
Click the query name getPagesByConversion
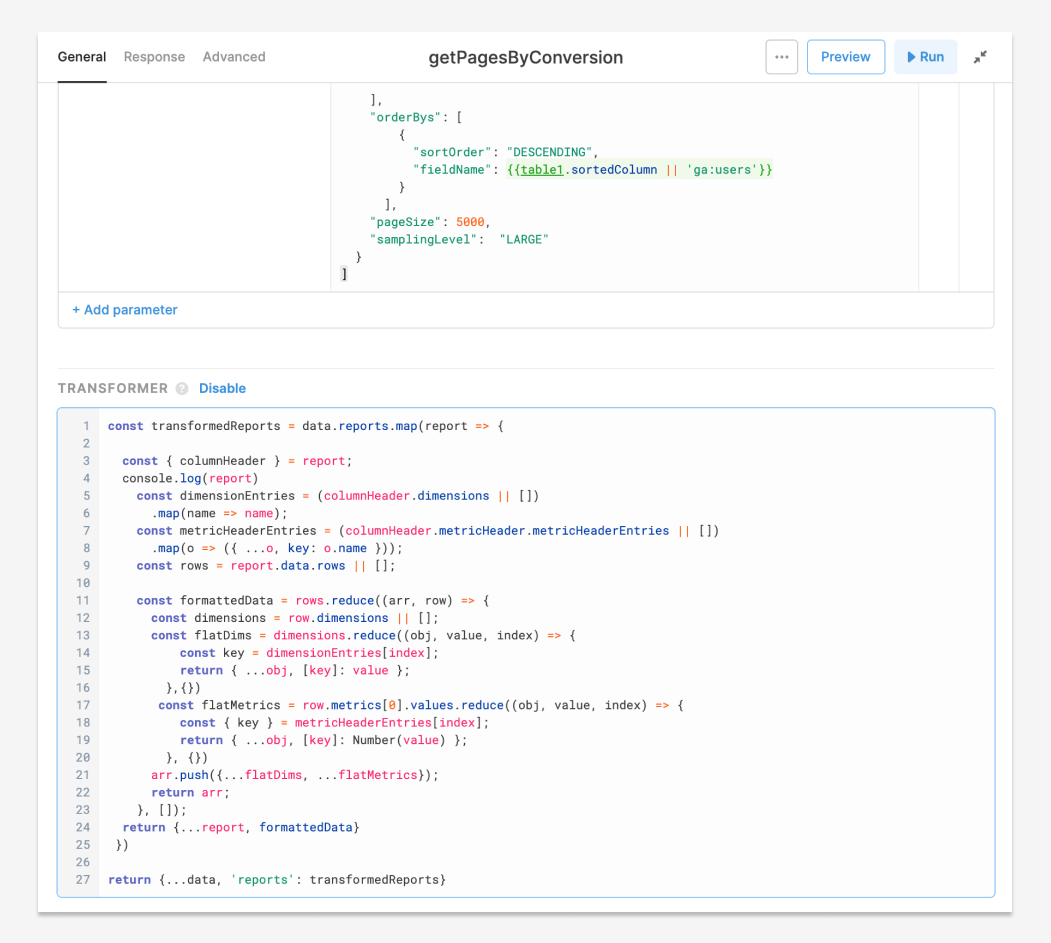click(x=526, y=58)
